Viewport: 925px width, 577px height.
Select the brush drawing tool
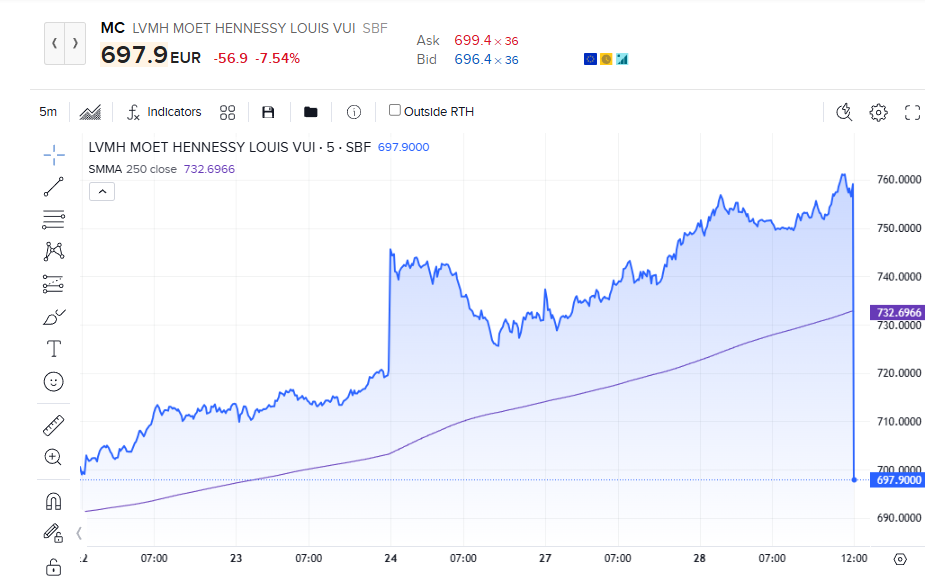pyautogui.click(x=54, y=317)
